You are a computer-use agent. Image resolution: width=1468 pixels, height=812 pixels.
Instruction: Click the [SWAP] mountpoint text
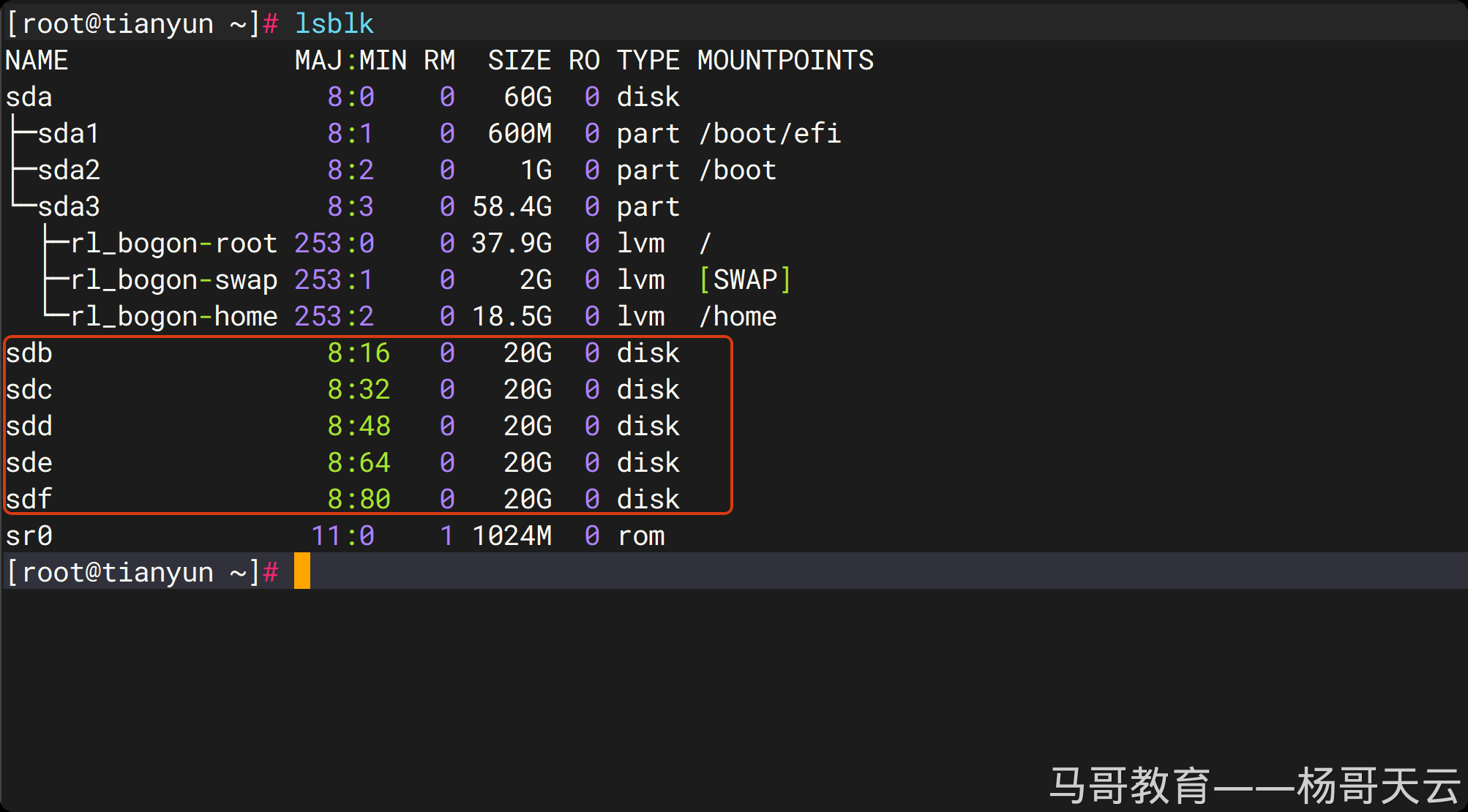point(746,280)
